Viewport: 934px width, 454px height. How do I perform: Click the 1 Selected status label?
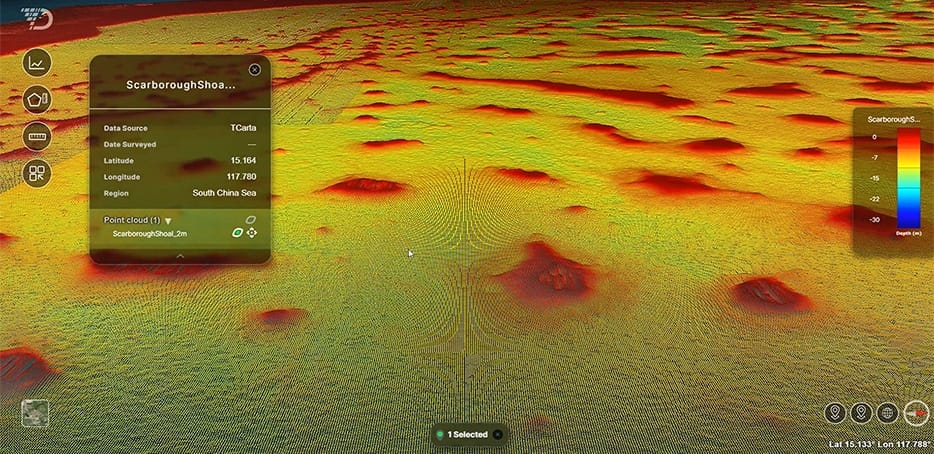tap(468, 435)
